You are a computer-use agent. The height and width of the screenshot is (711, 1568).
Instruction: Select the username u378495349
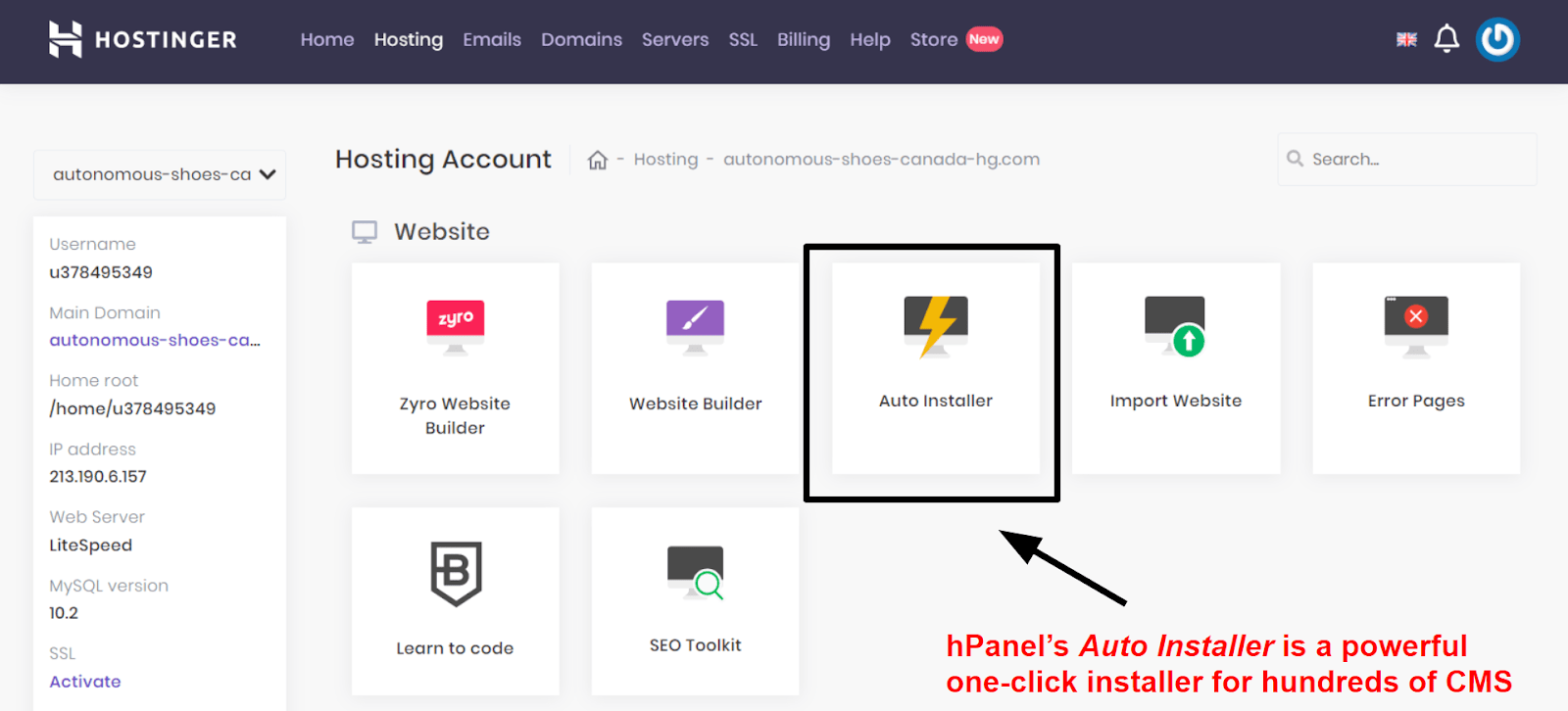(x=101, y=272)
